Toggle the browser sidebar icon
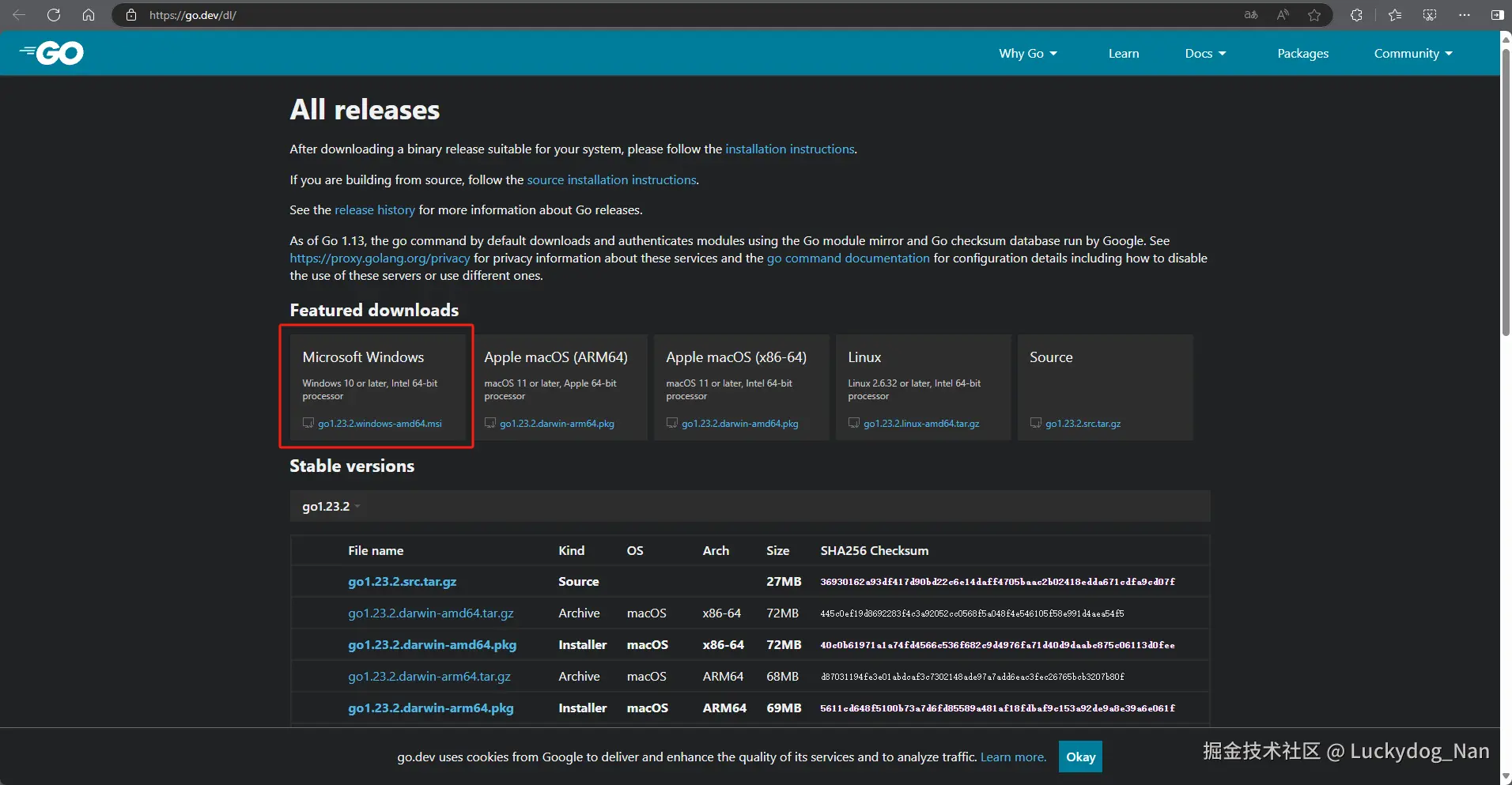 [x=1497, y=15]
